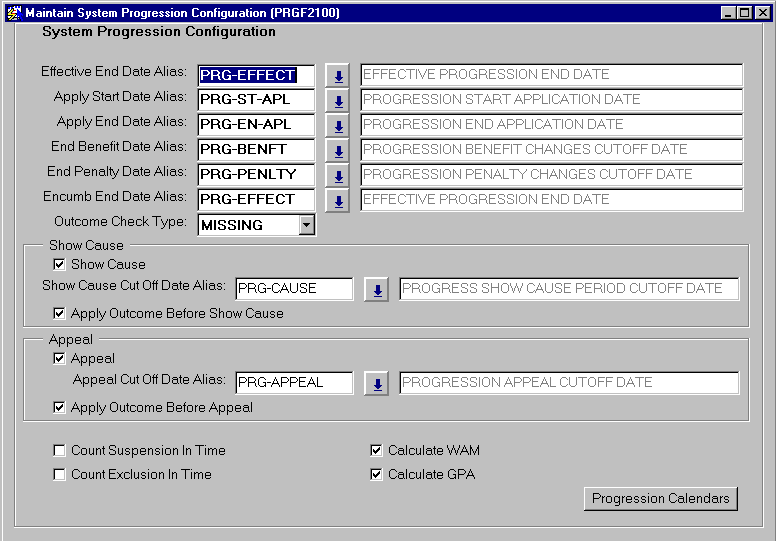Click the PRG-ST-APL alias input field
This screenshot has height=541, width=776.
(x=256, y=100)
